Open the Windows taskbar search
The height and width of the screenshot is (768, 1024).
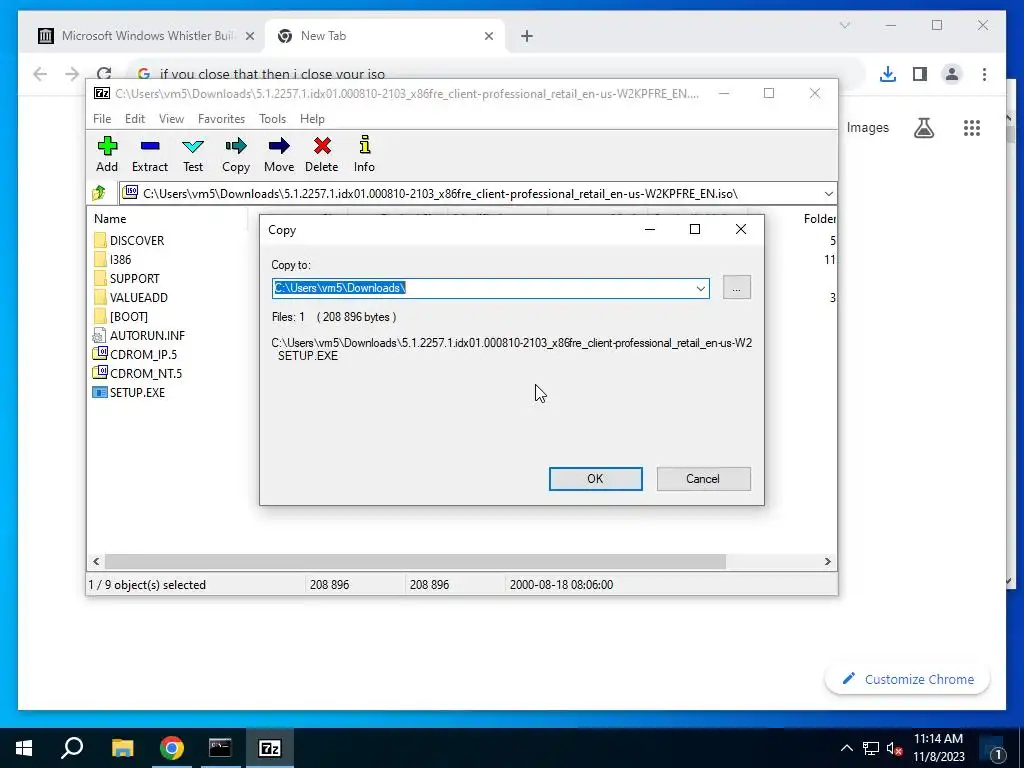pos(72,748)
